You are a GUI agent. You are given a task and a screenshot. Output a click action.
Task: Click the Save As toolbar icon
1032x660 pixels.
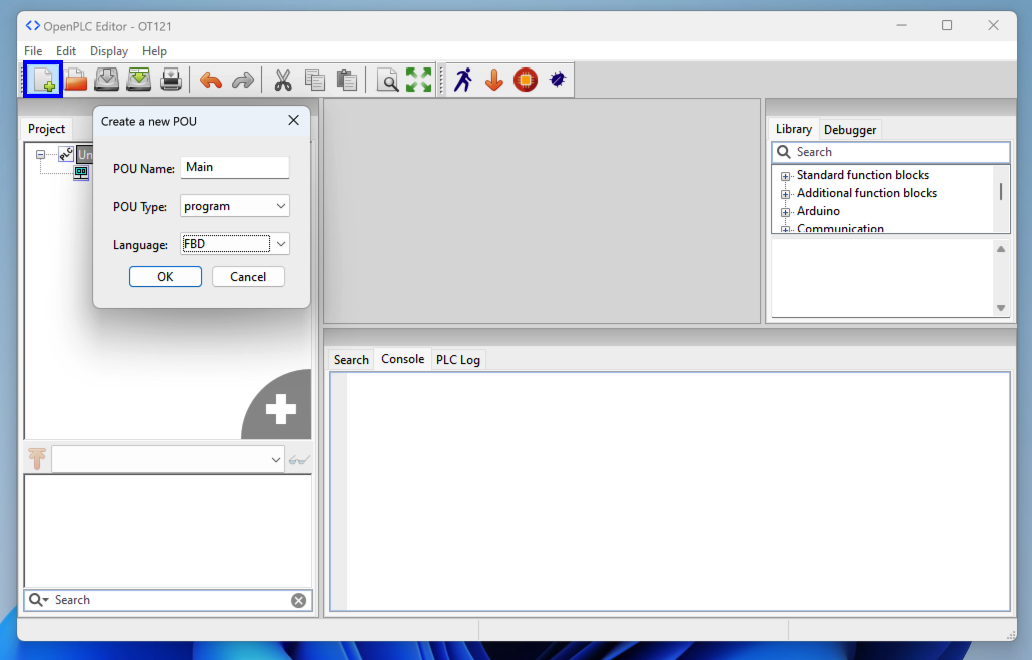(x=139, y=80)
